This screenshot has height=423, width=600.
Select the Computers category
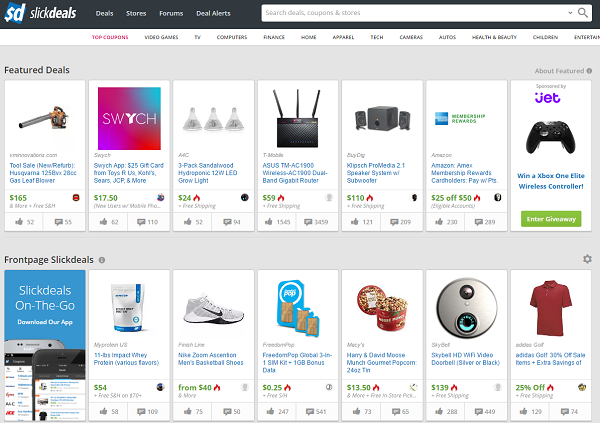click(232, 37)
